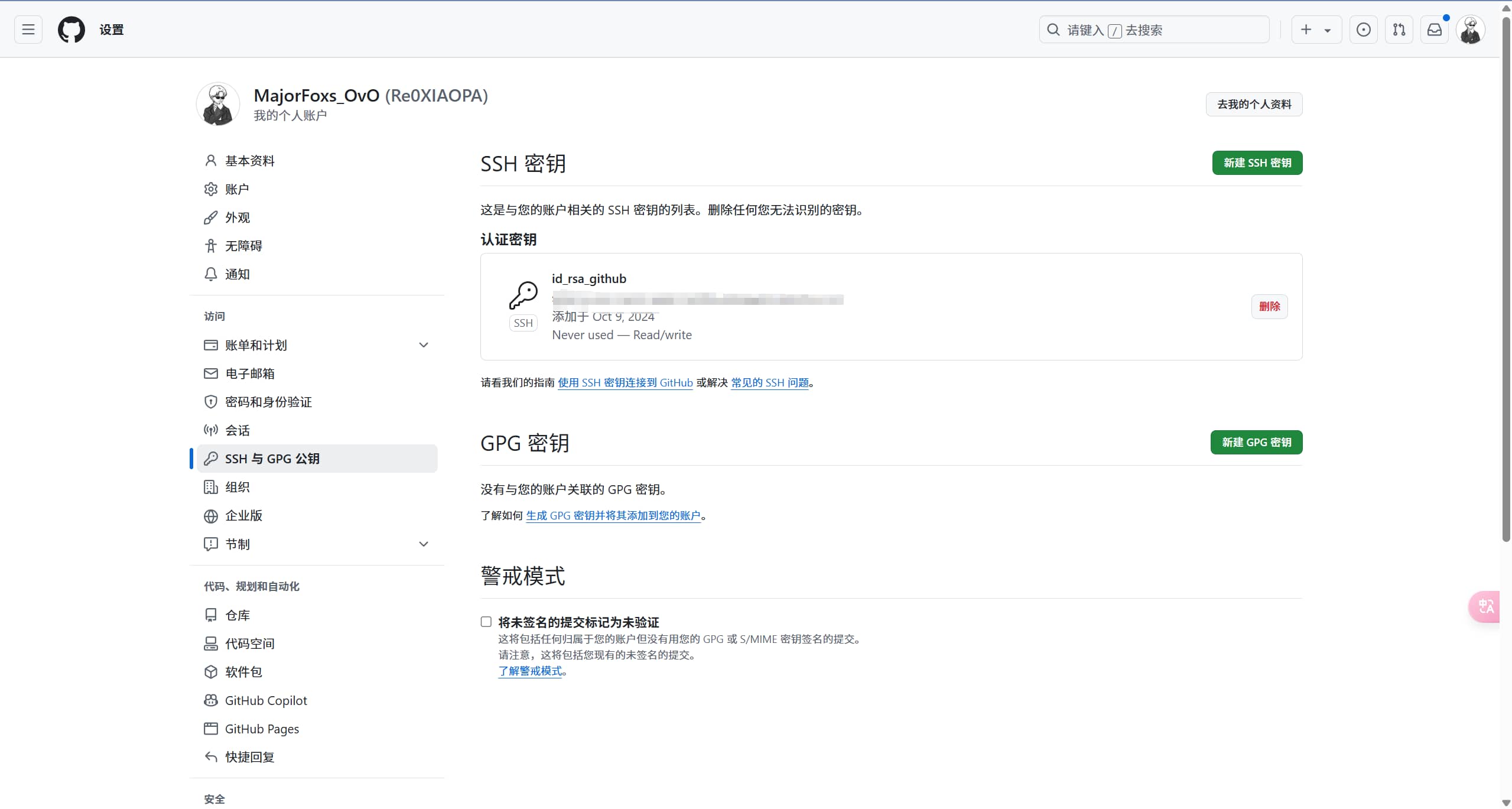Click the id_rsa_github key title
The image size is (1512, 809).
point(589,278)
